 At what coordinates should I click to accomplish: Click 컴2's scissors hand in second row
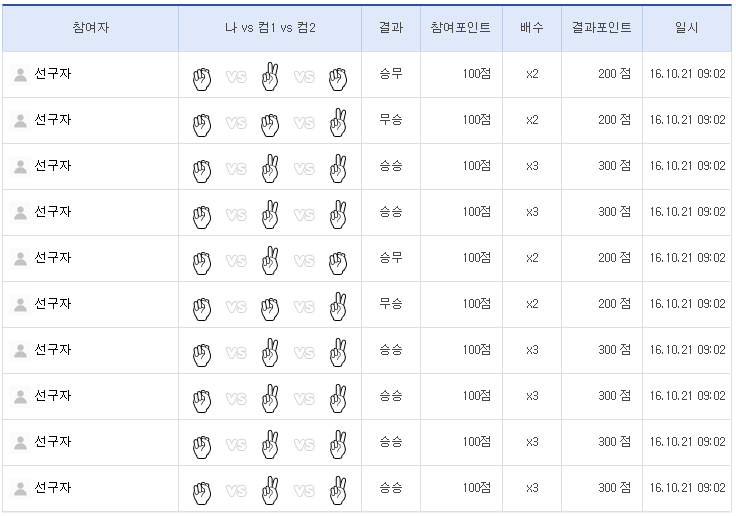click(x=338, y=122)
